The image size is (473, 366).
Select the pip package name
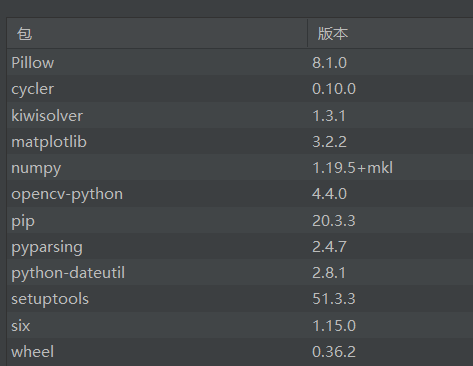point(23,222)
